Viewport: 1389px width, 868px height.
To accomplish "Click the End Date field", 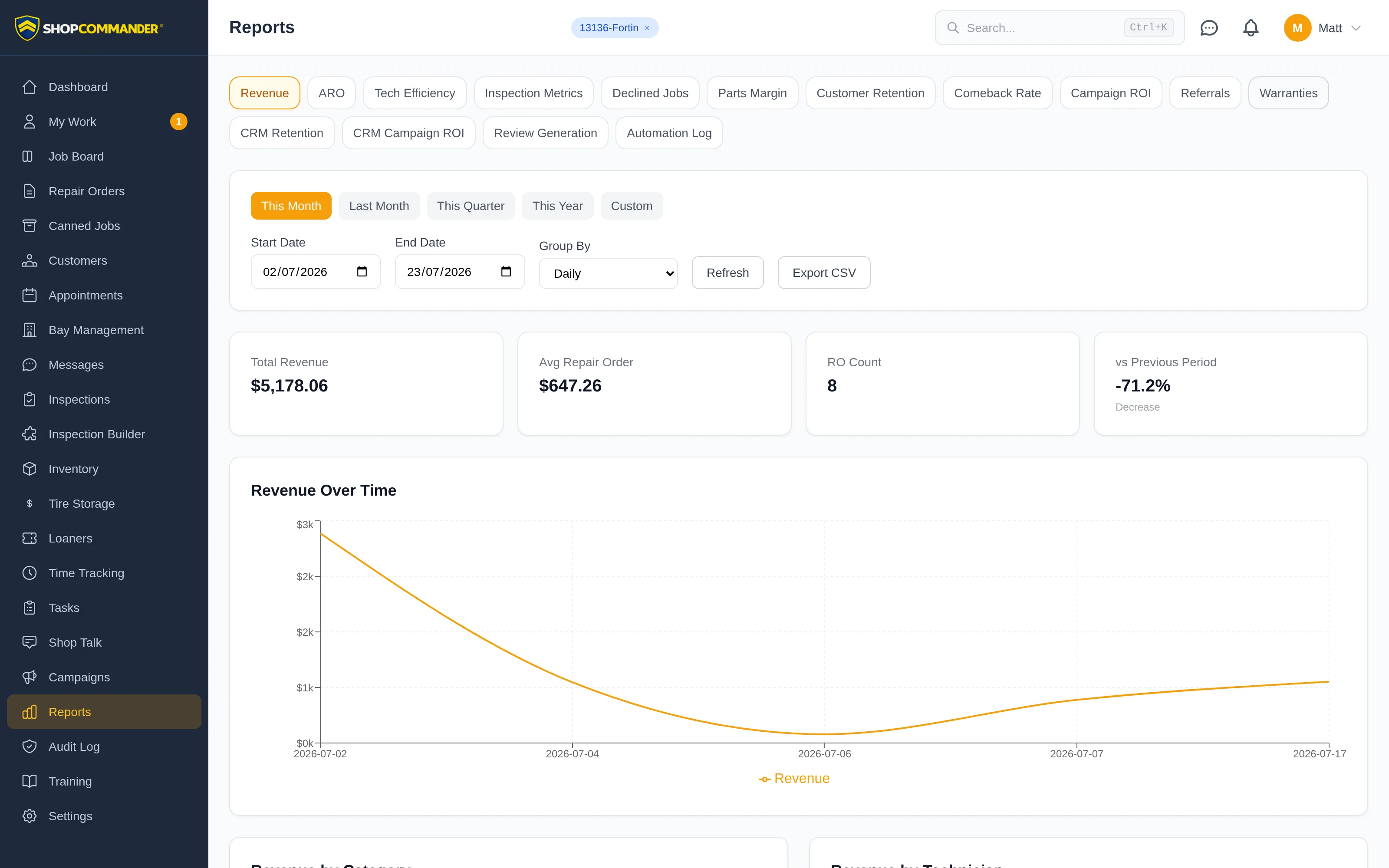I will coord(460,272).
